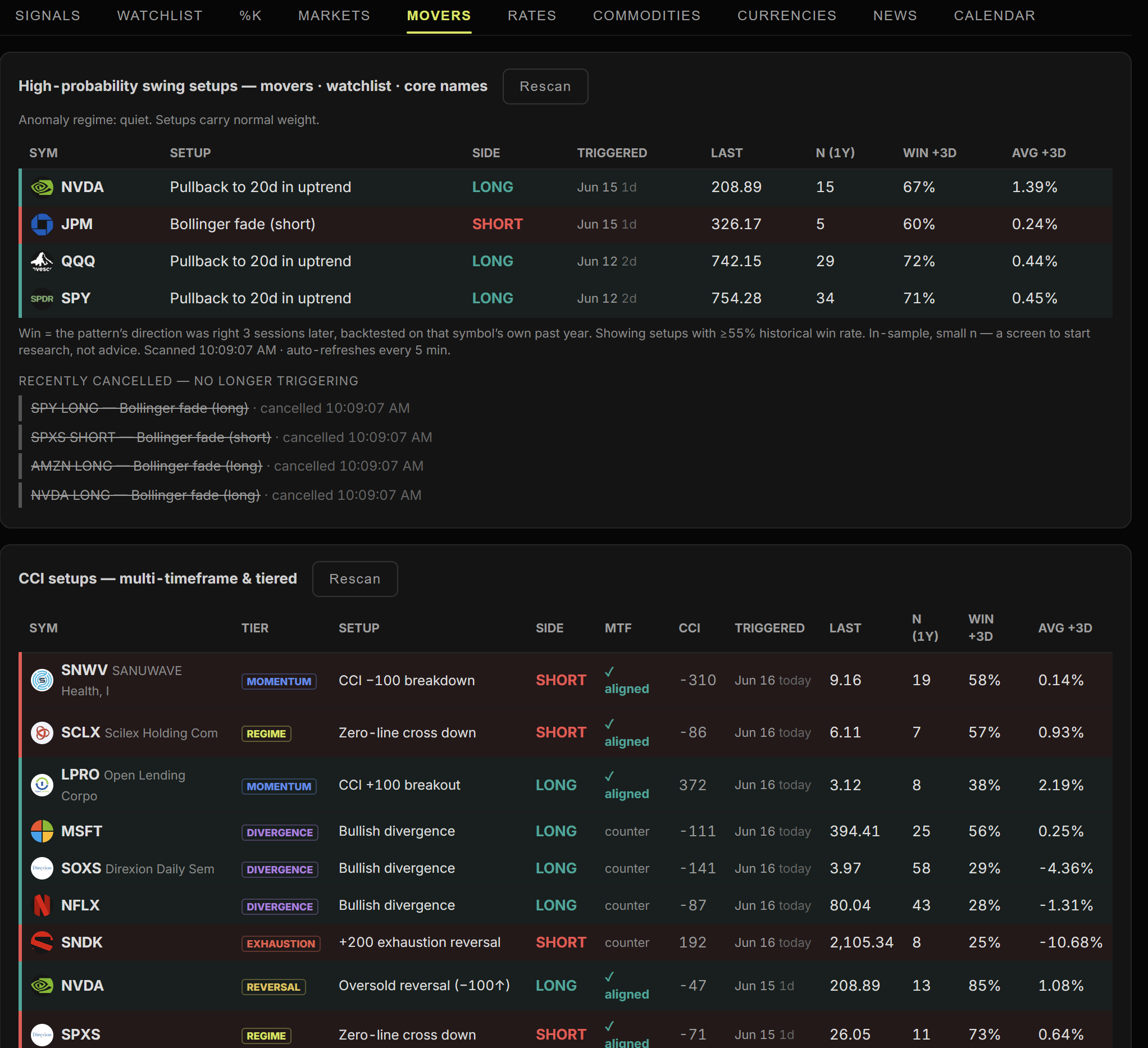Click the EXHAUSTION badge on SNDK row
This screenshot has height=1048, width=1148.
[281, 944]
